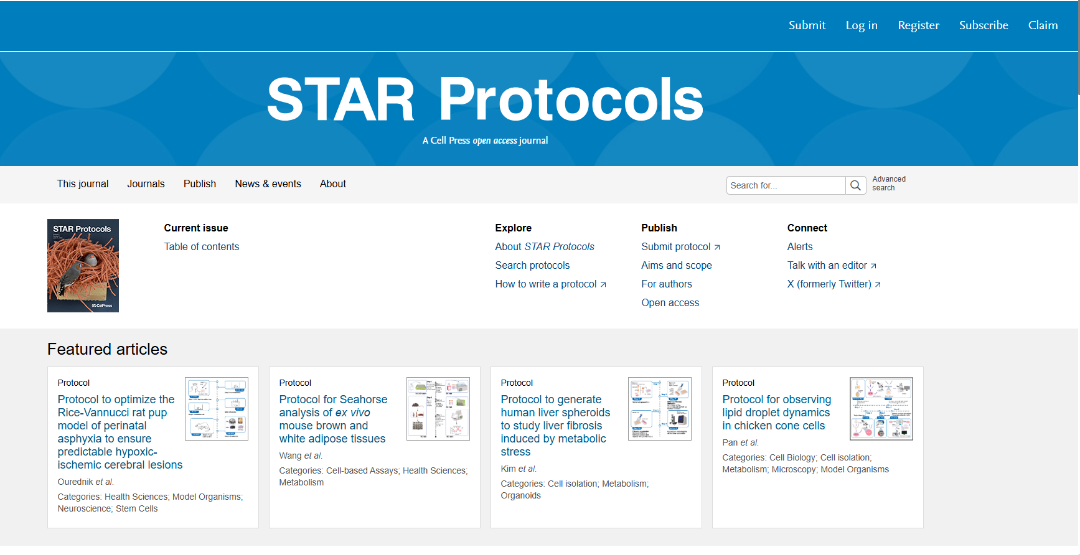This screenshot has height=555, width=1080.
Task: Open How to write a protocol link
Action: pos(550,284)
